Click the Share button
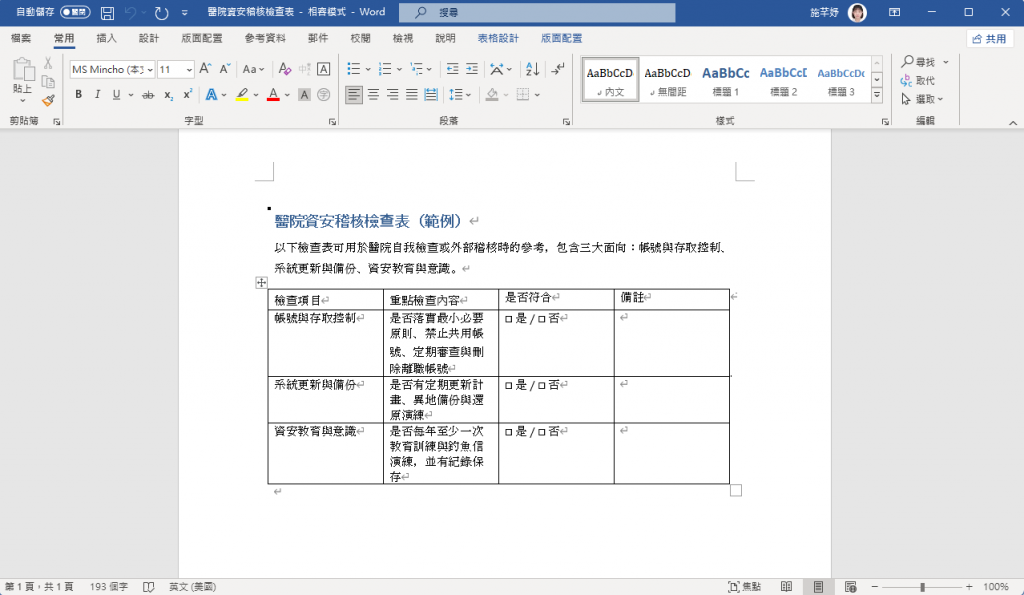The height and width of the screenshot is (595, 1024). coord(989,39)
